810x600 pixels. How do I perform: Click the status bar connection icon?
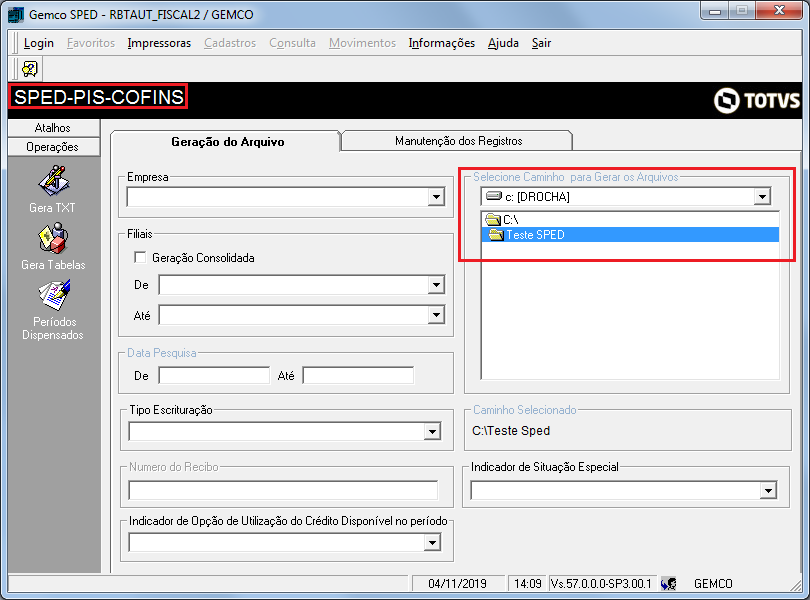(668, 584)
